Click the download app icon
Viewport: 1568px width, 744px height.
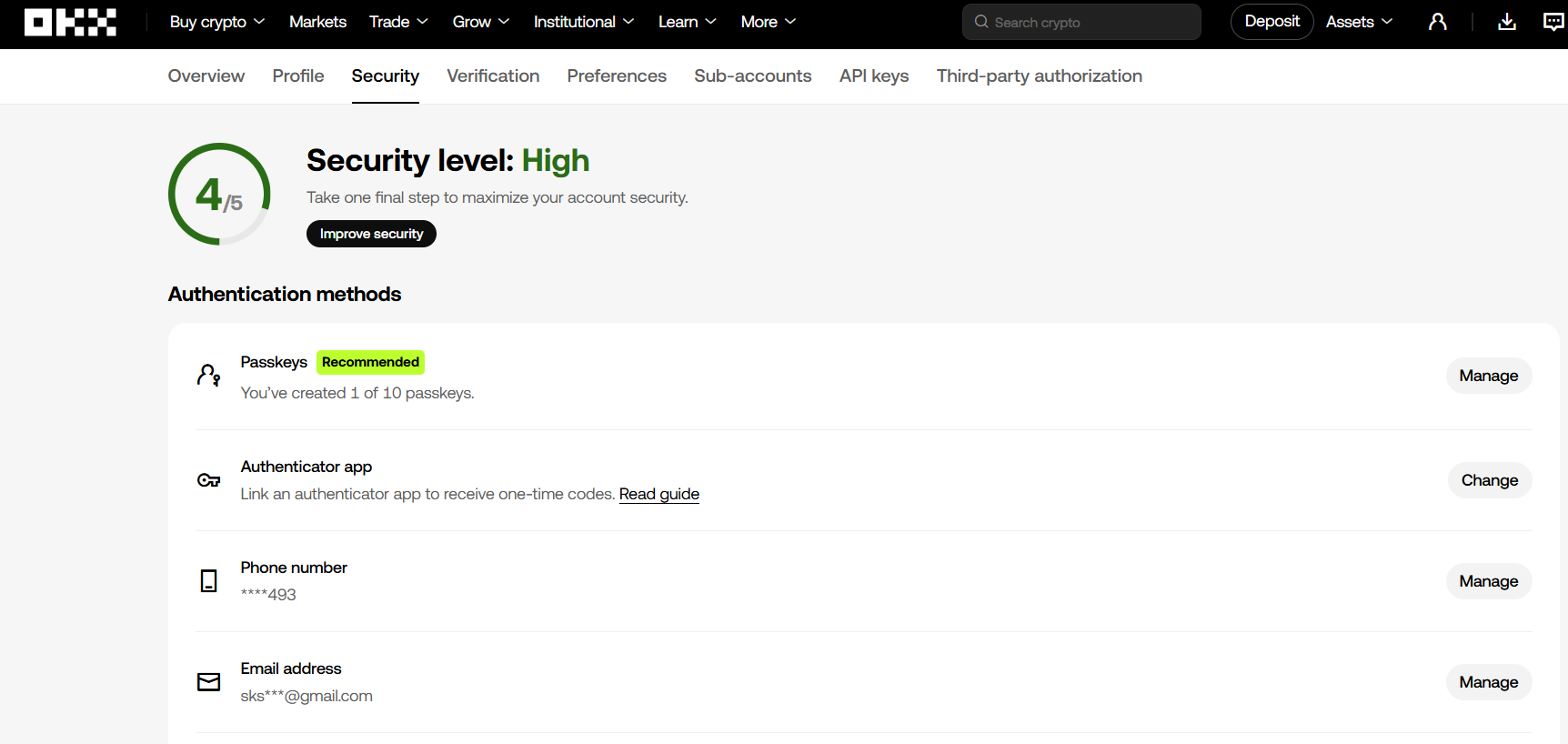[1506, 22]
